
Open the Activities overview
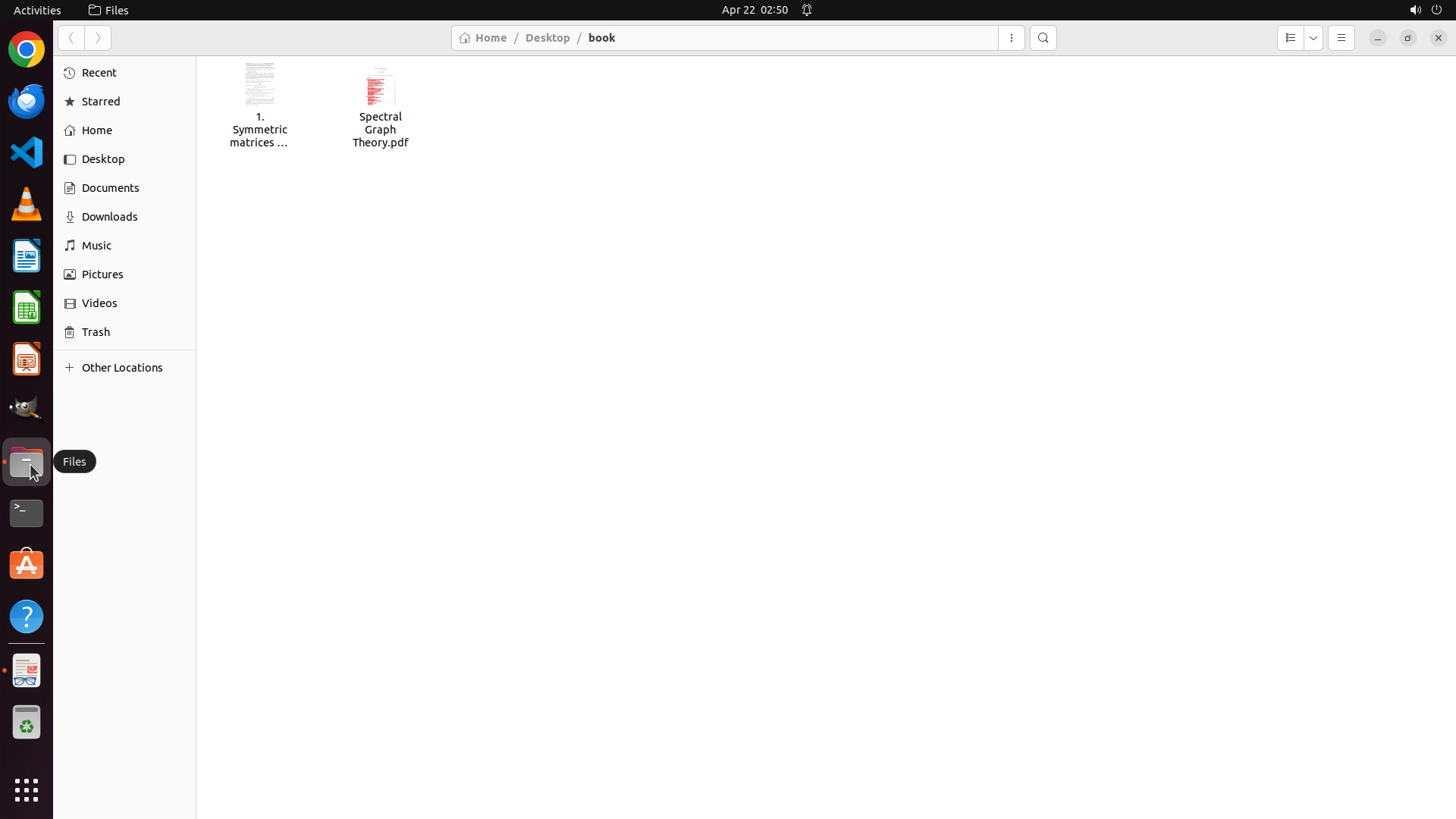(x=37, y=10)
